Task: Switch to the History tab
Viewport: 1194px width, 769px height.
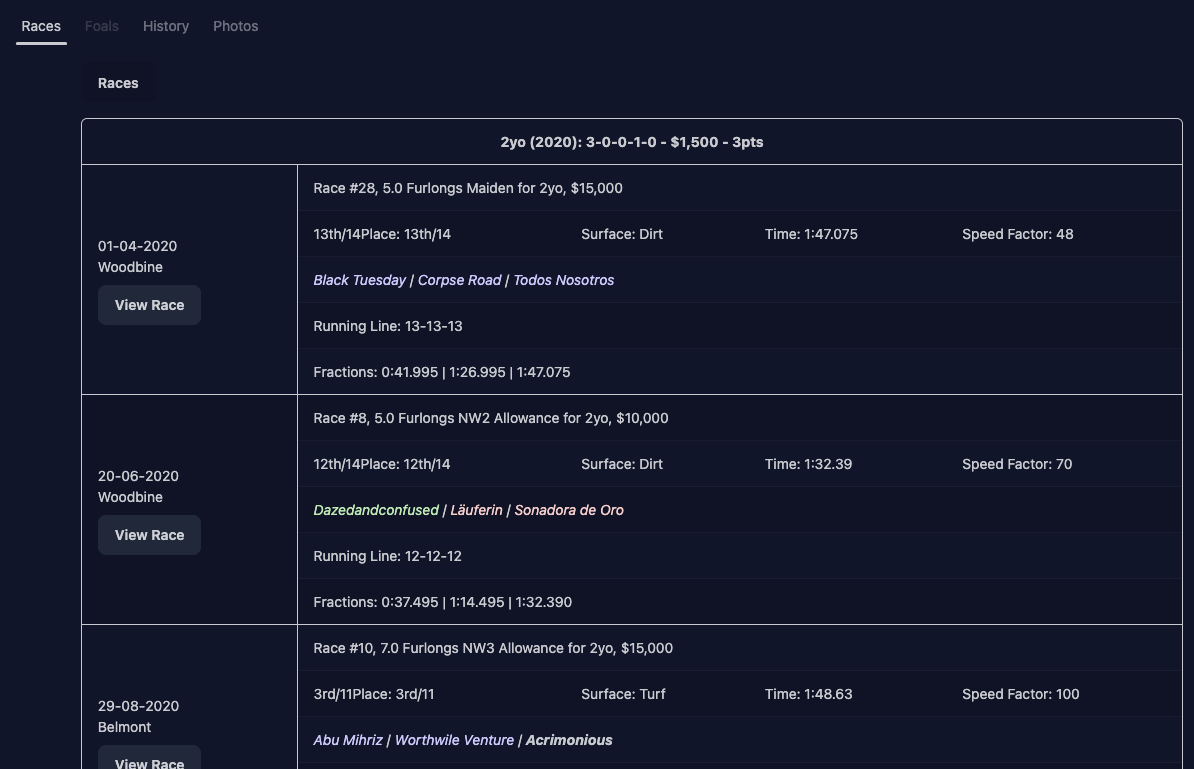Action: [x=166, y=26]
